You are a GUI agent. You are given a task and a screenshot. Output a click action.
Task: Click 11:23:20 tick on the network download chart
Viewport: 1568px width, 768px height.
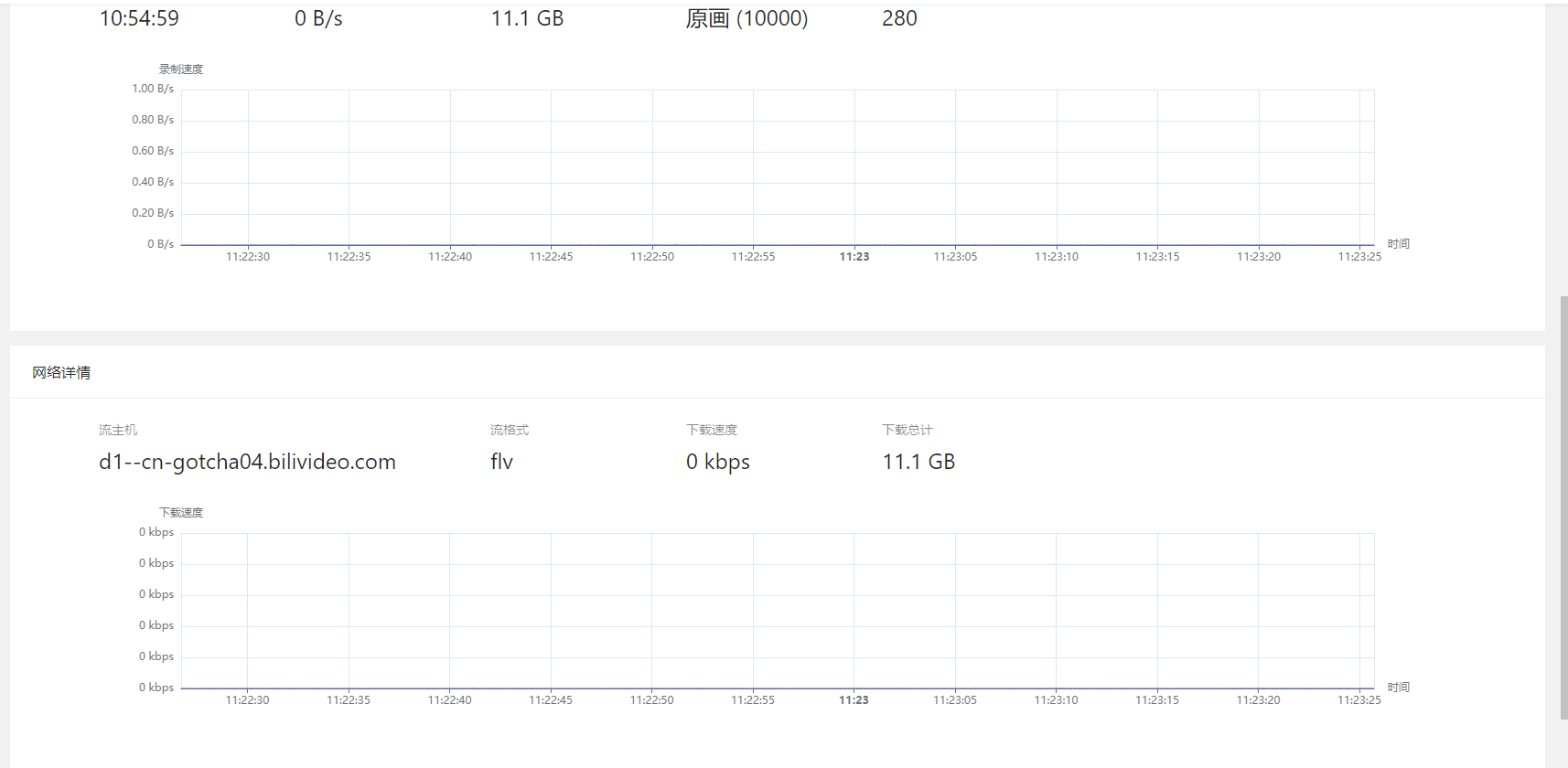click(x=1258, y=700)
